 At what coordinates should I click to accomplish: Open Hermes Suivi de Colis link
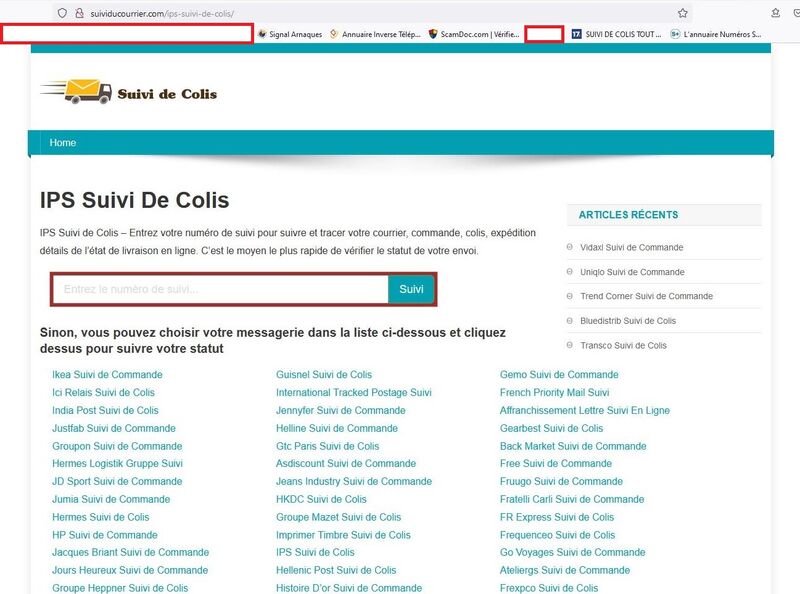pos(101,517)
